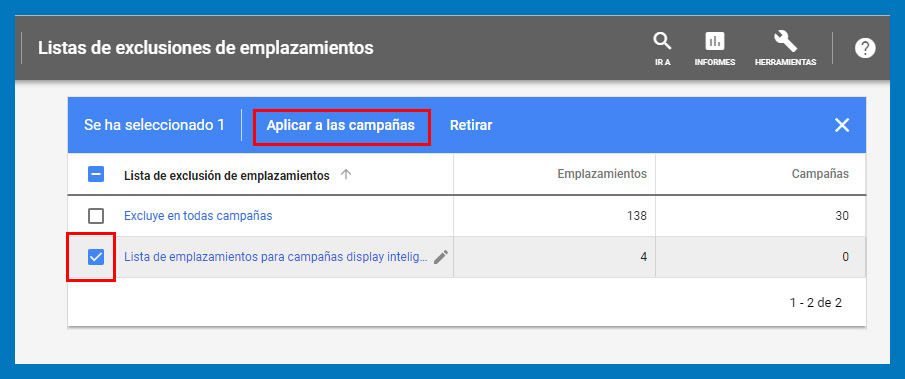Click the 1 - 2 de 2 pagination text
The width and height of the screenshot is (905, 379).
[816, 303]
